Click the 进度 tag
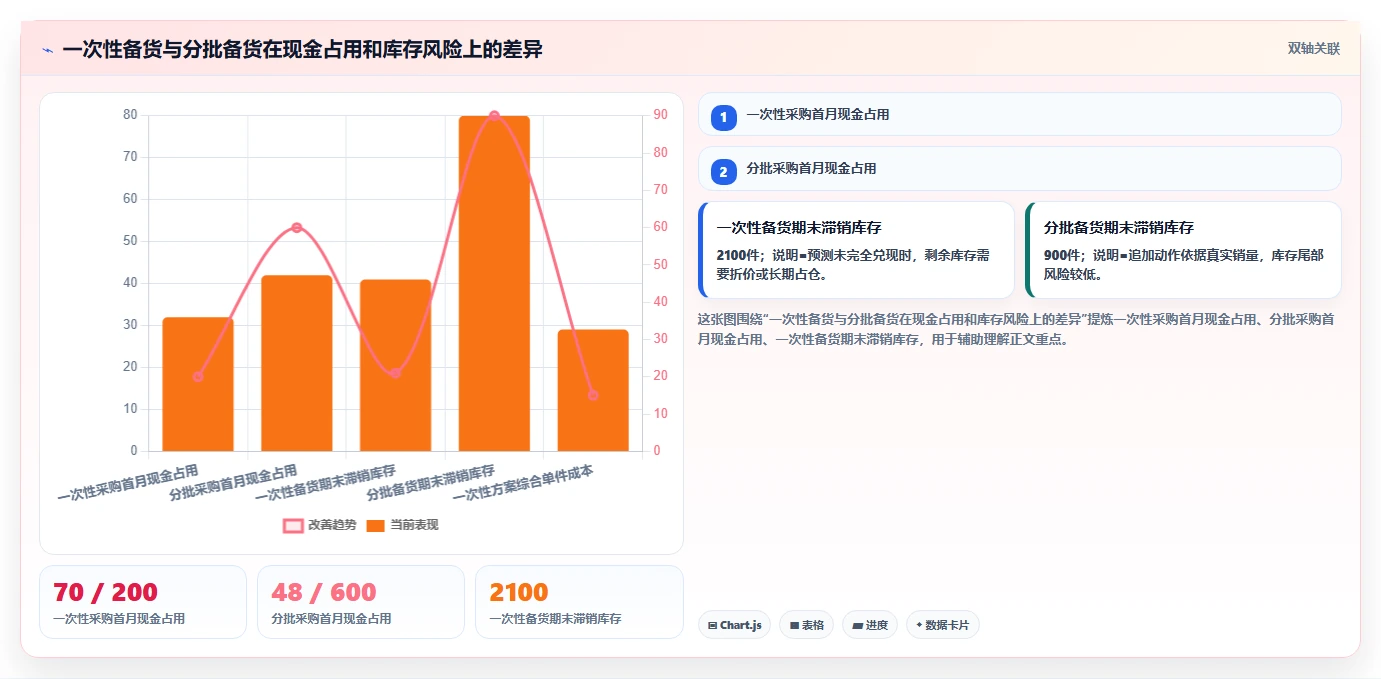This screenshot has width=1381, height=679. 870,625
